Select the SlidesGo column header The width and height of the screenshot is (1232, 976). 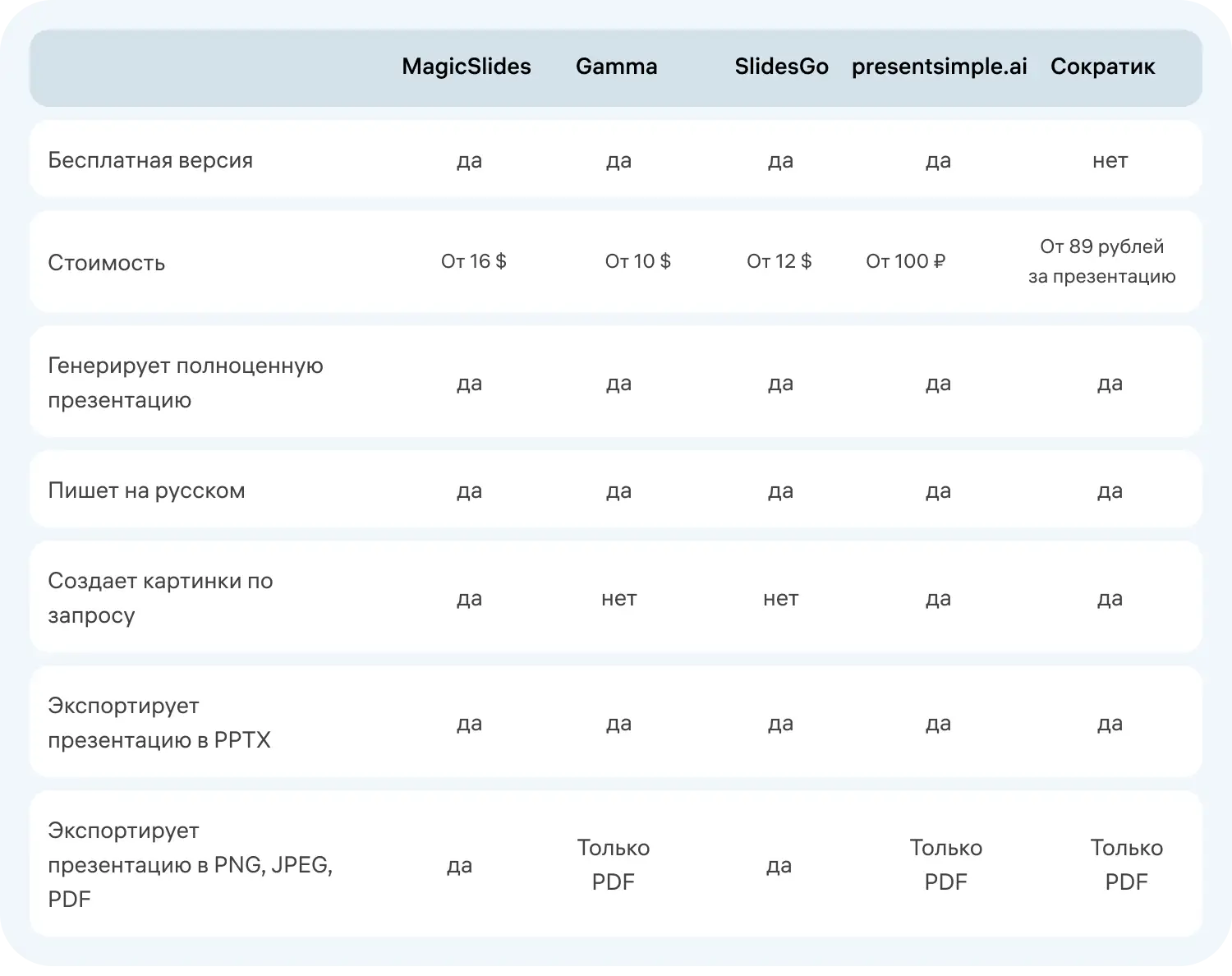click(x=781, y=67)
